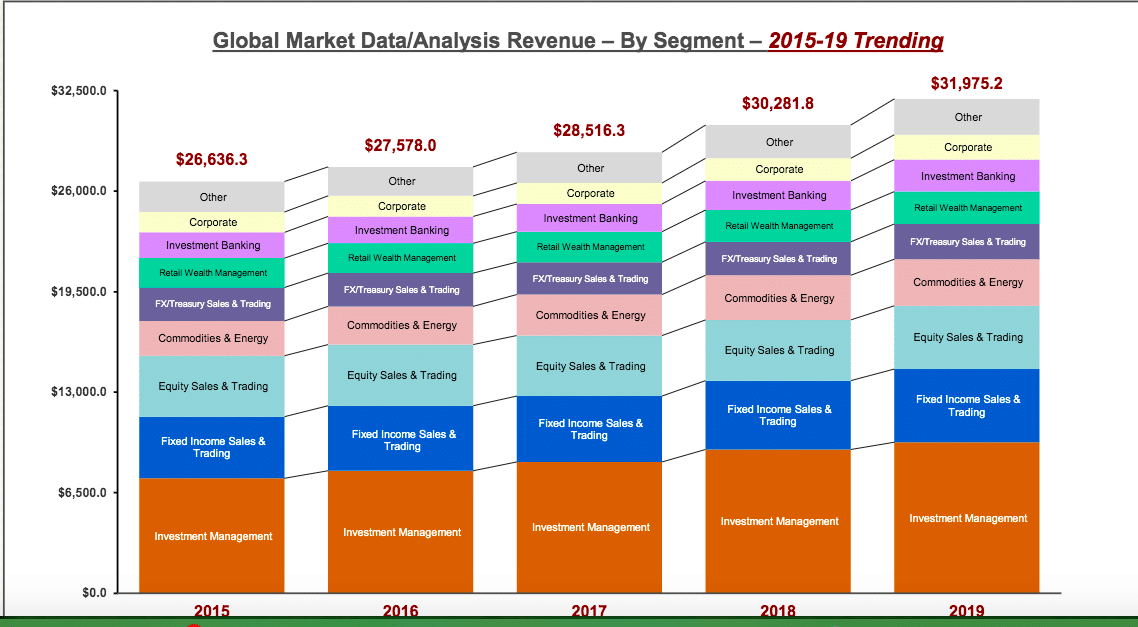Click the 2018 year axis label
This screenshot has height=627, width=1138.
[778, 611]
